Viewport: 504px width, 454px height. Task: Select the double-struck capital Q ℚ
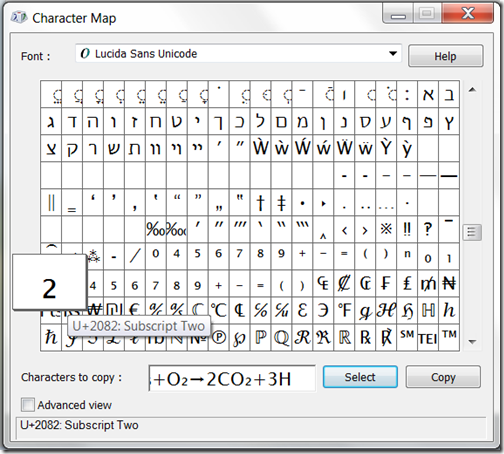[281, 337]
